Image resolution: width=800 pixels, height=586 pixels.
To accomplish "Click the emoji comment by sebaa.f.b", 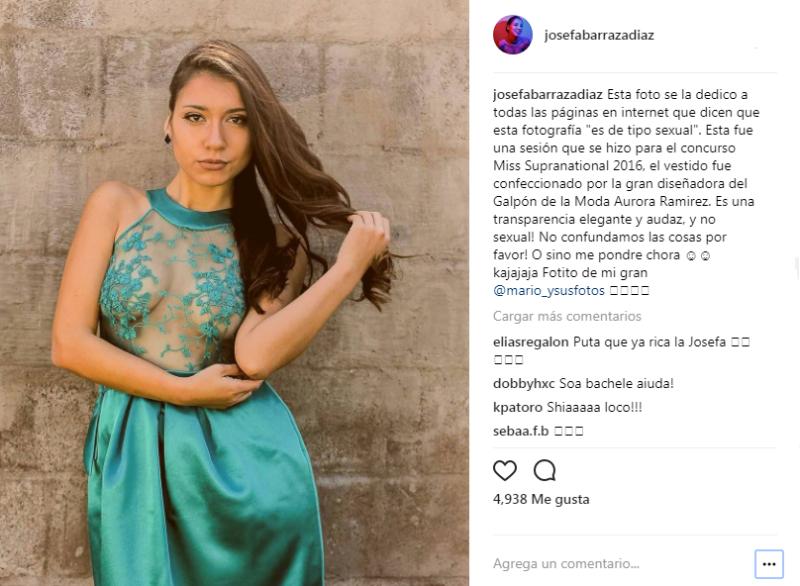I will point(568,431).
